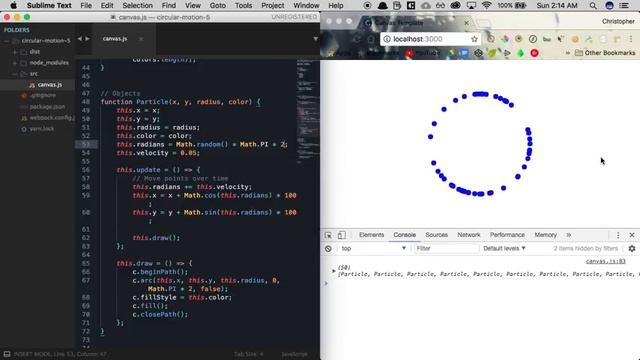Click the green leaf bookmark icon
The image size is (640, 360).
coord(492,53)
